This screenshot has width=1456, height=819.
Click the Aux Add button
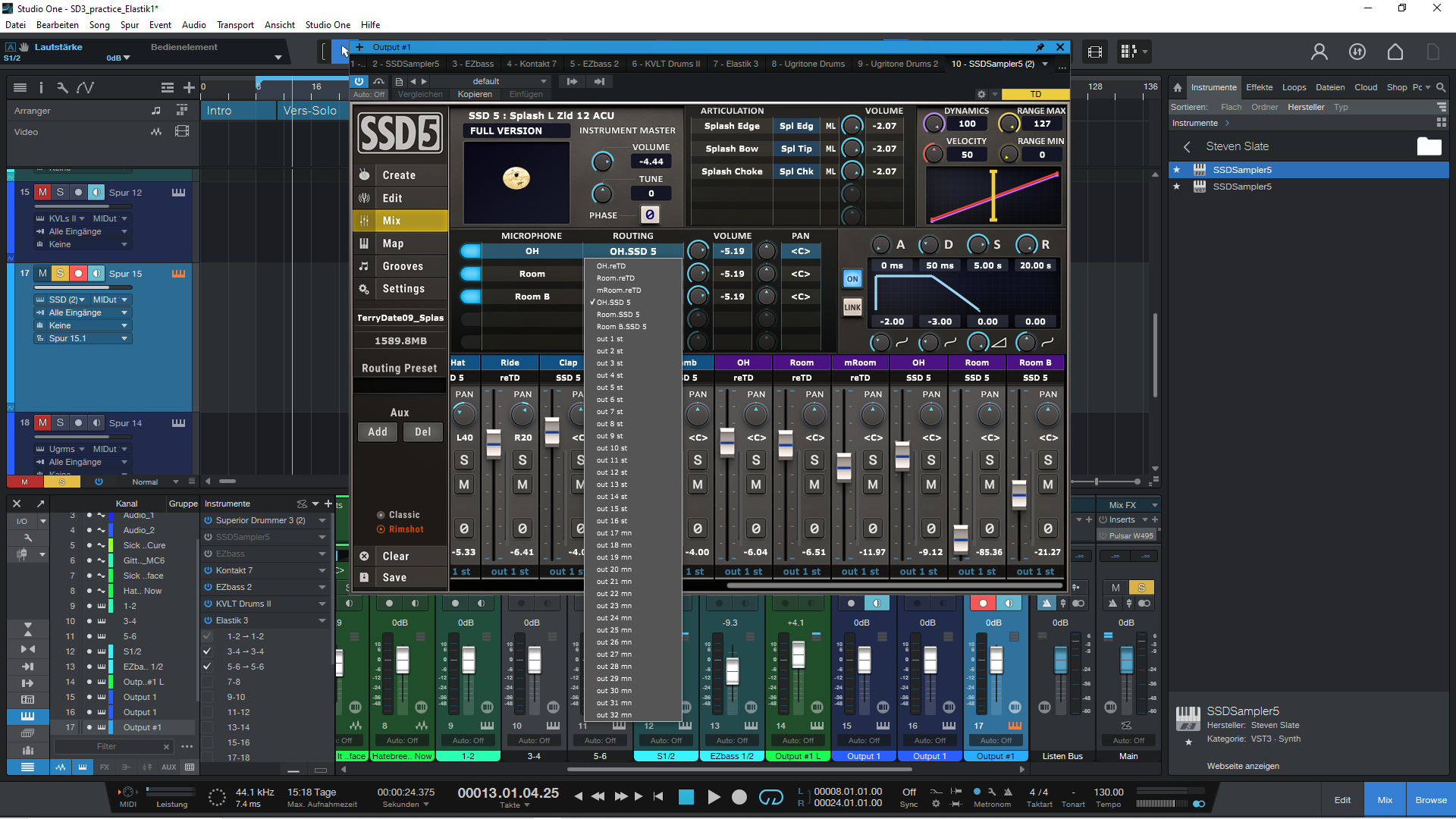tap(378, 431)
